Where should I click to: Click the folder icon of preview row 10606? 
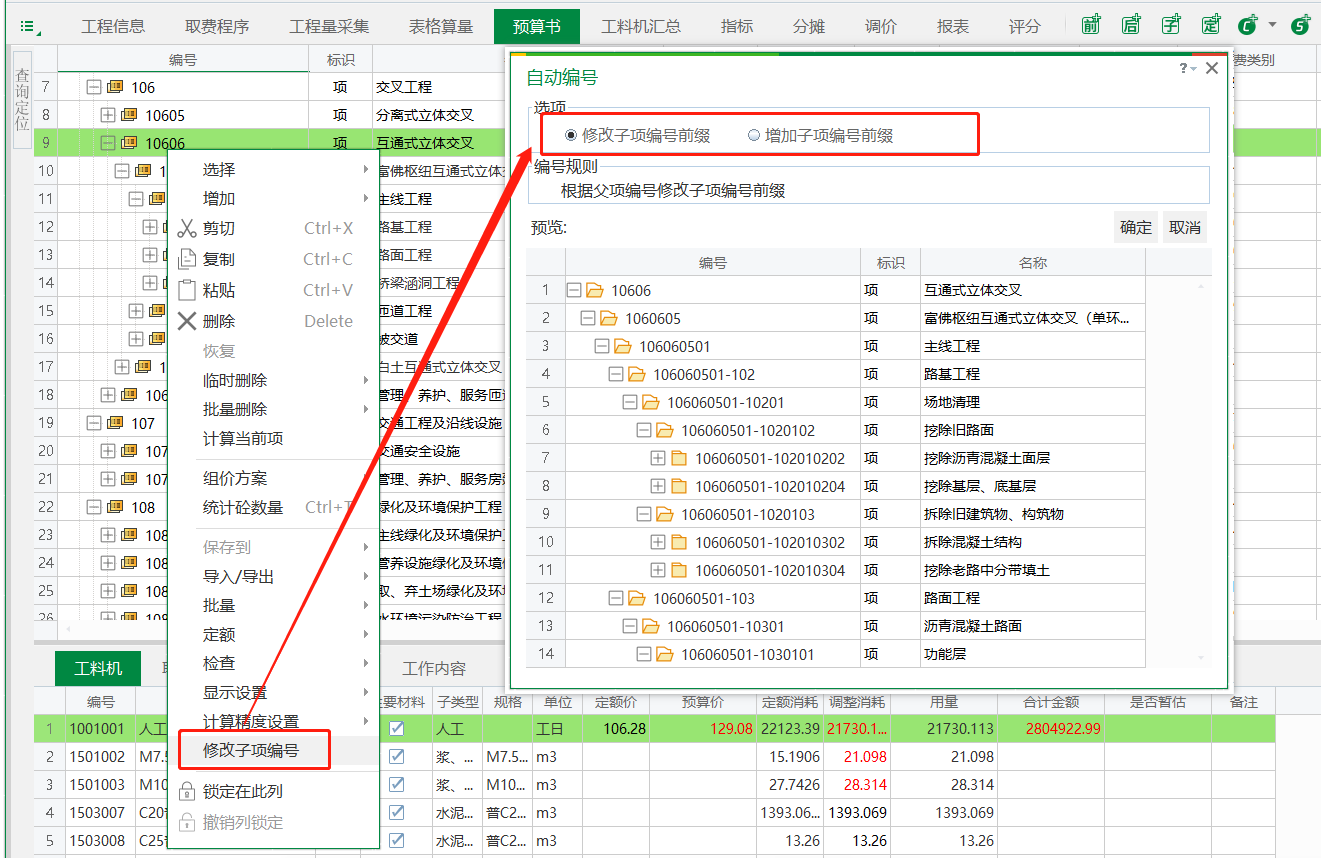595,291
